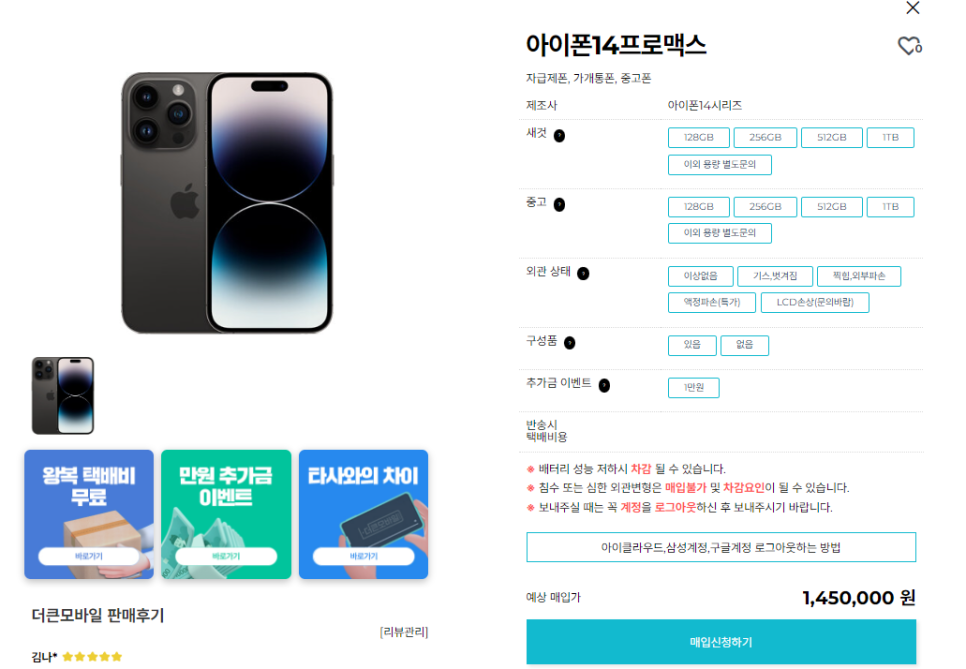Click 매입신청하기 button
This screenshot has height=669, width=966.
[721, 642]
